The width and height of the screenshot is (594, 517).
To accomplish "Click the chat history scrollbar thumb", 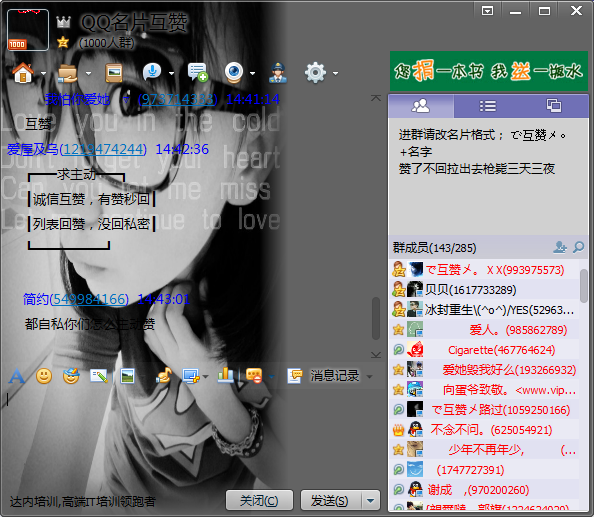I will tap(376, 319).
